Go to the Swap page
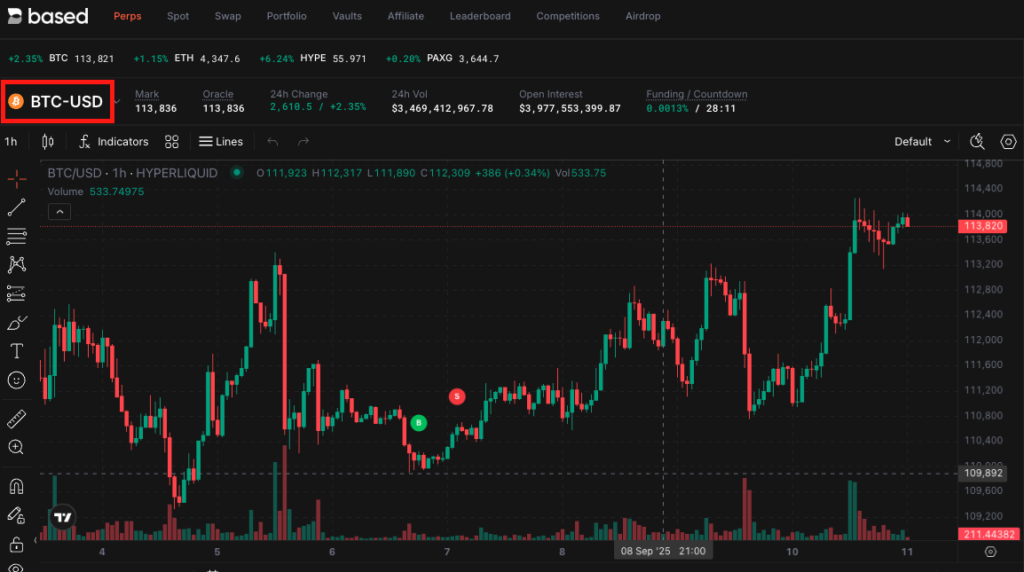This screenshot has height=572, width=1024. 228,16
